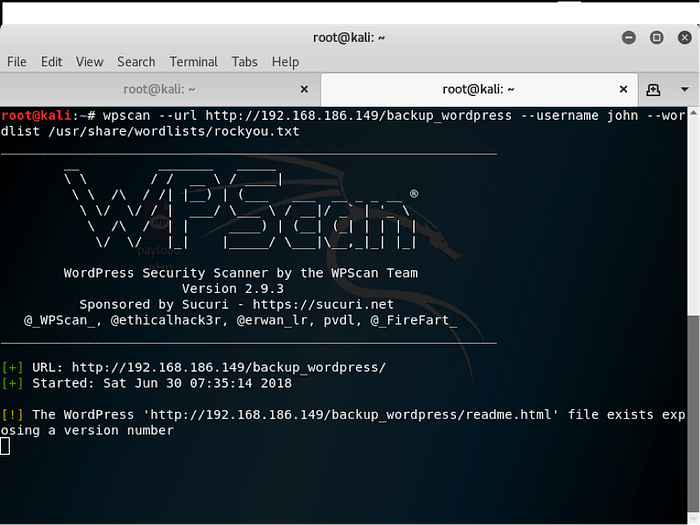Open the Help menu
Image resolution: width=700 pixels, height=525 pixels.
click(x=285, y=62)
